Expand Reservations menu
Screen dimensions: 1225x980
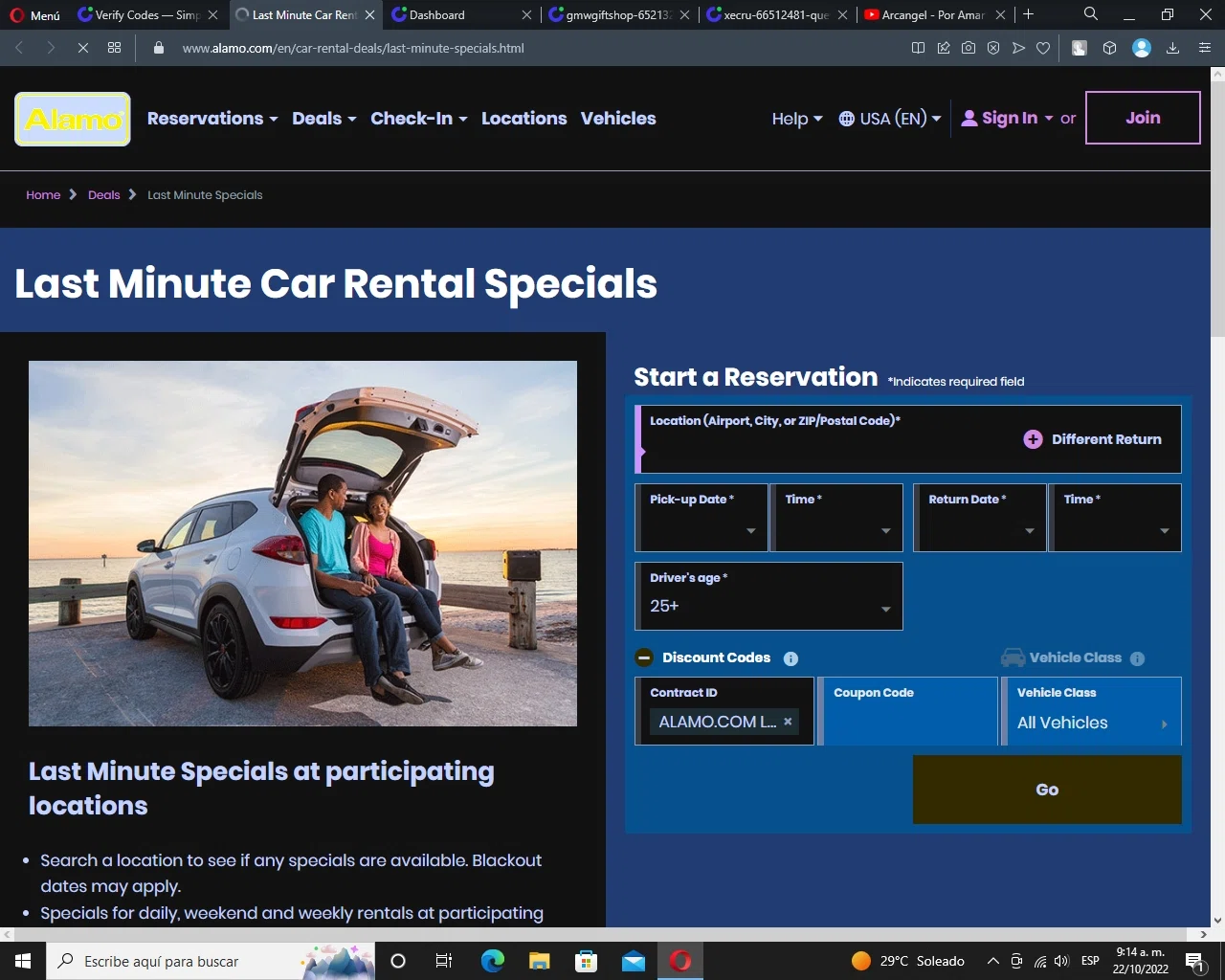(212, 119)
